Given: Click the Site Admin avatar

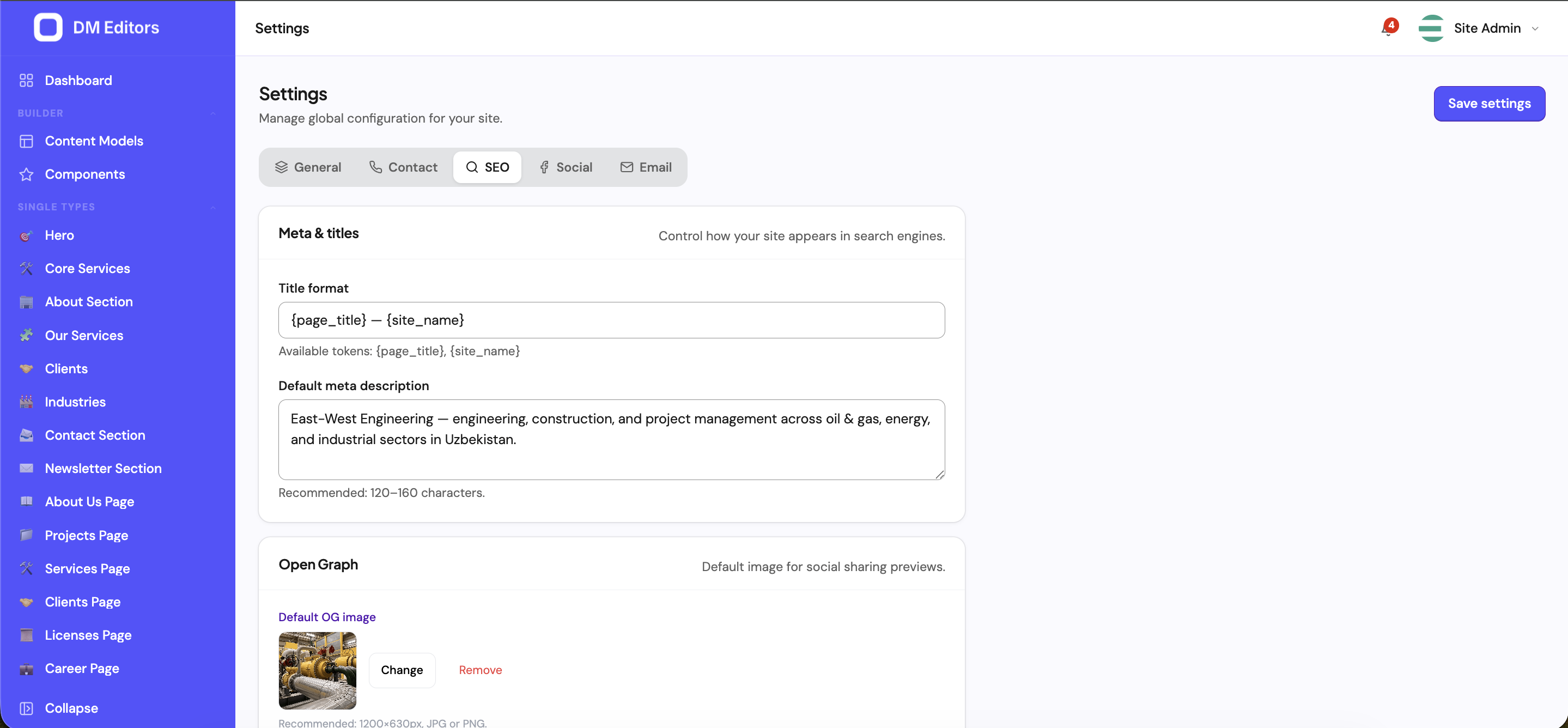Looking at the screenshot, I should [x=1431, y=28].
